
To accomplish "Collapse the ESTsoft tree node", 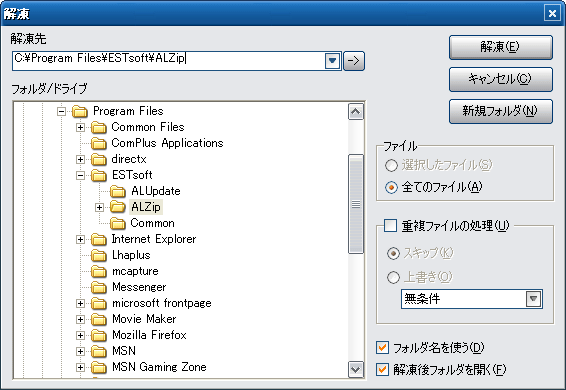I will click(x=80, y=176).
